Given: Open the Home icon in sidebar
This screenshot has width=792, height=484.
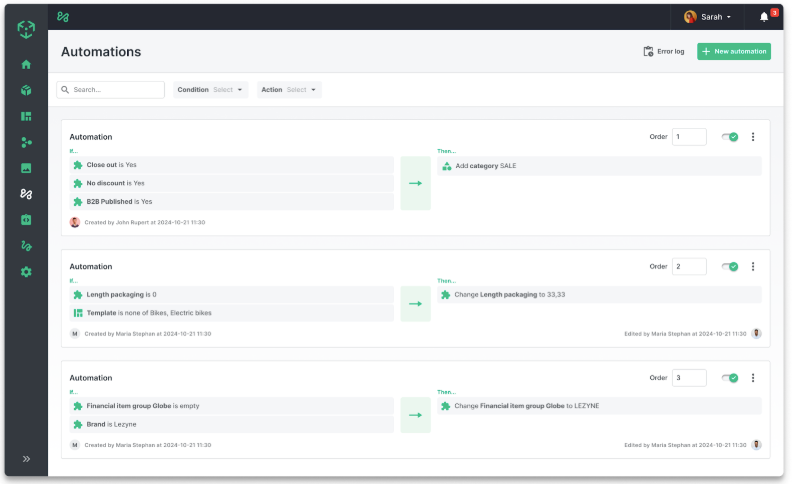Looking at the screenshot, I should point(26,64).
